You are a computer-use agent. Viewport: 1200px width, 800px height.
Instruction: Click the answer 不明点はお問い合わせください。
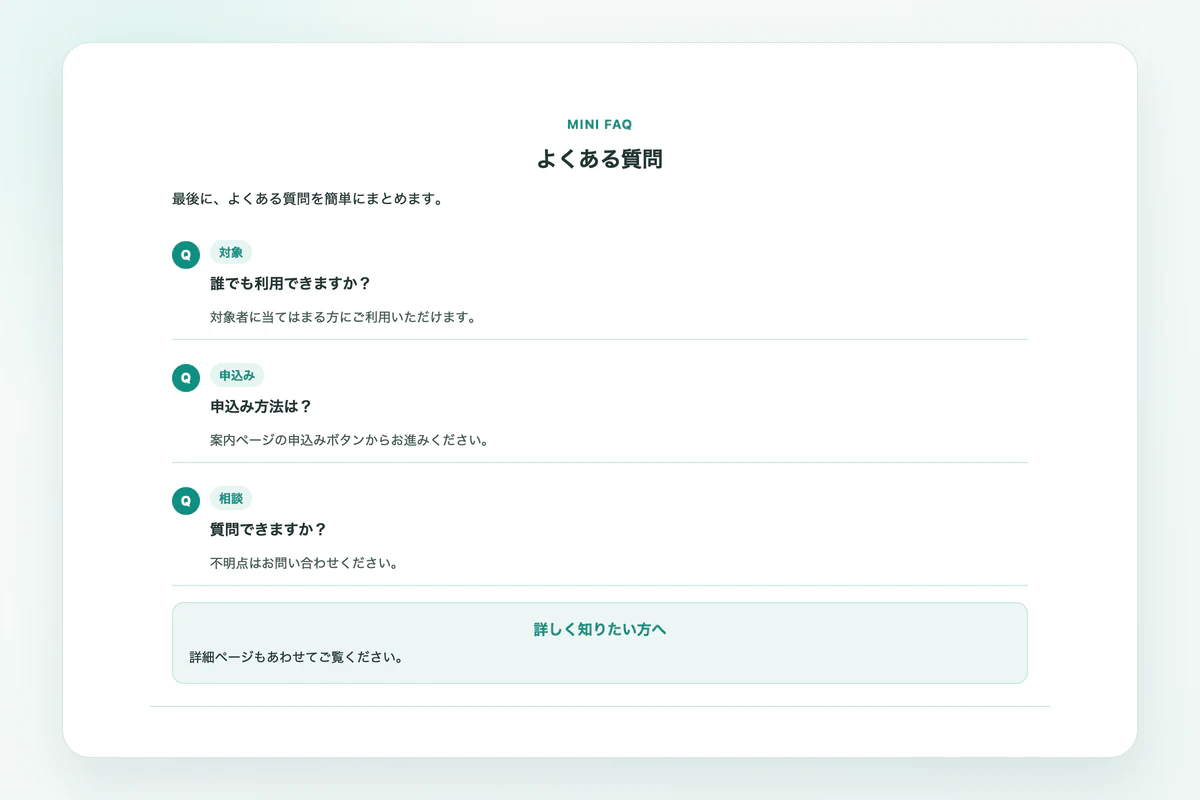tap(305, 564)
